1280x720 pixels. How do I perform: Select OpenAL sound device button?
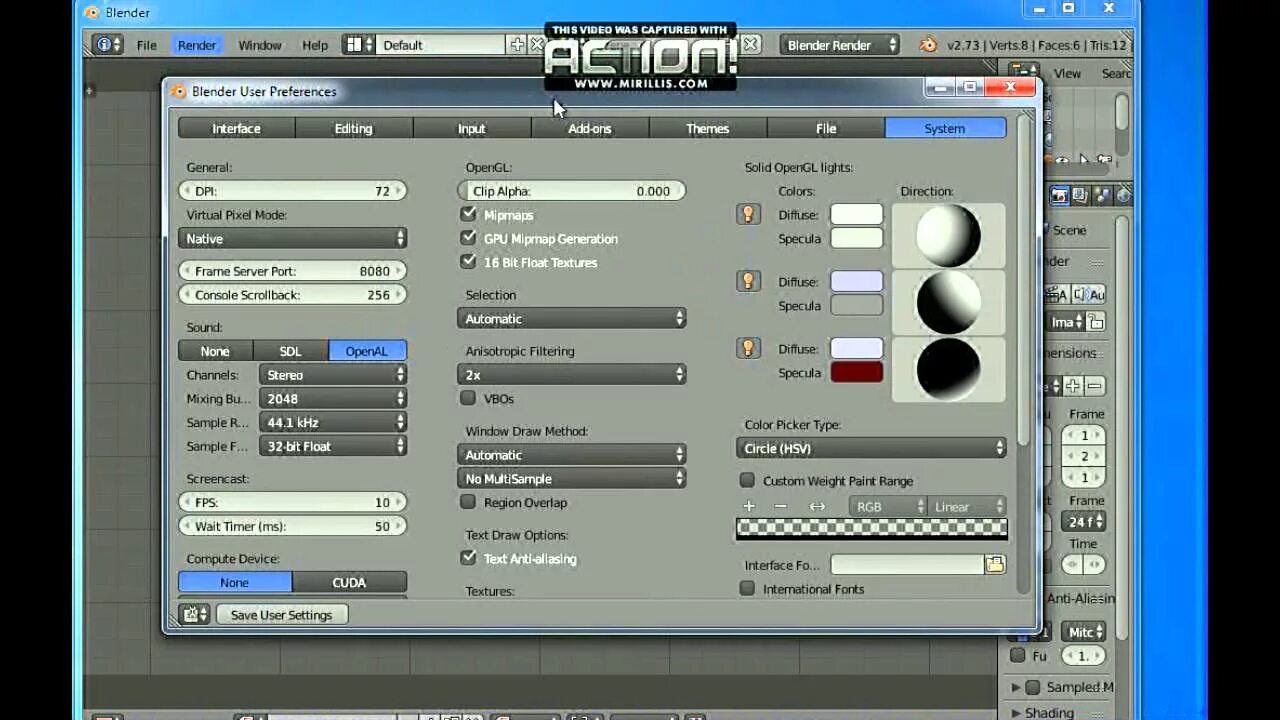click(367, 350)
